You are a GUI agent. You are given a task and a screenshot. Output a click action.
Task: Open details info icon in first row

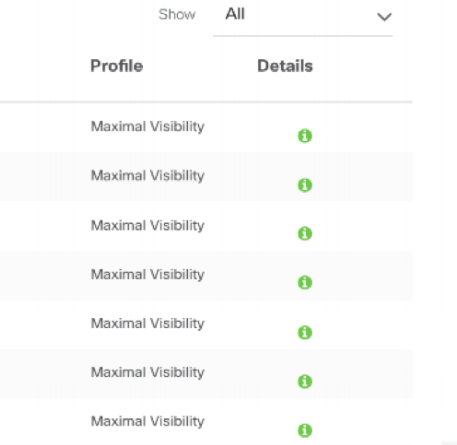coord(305,136)
